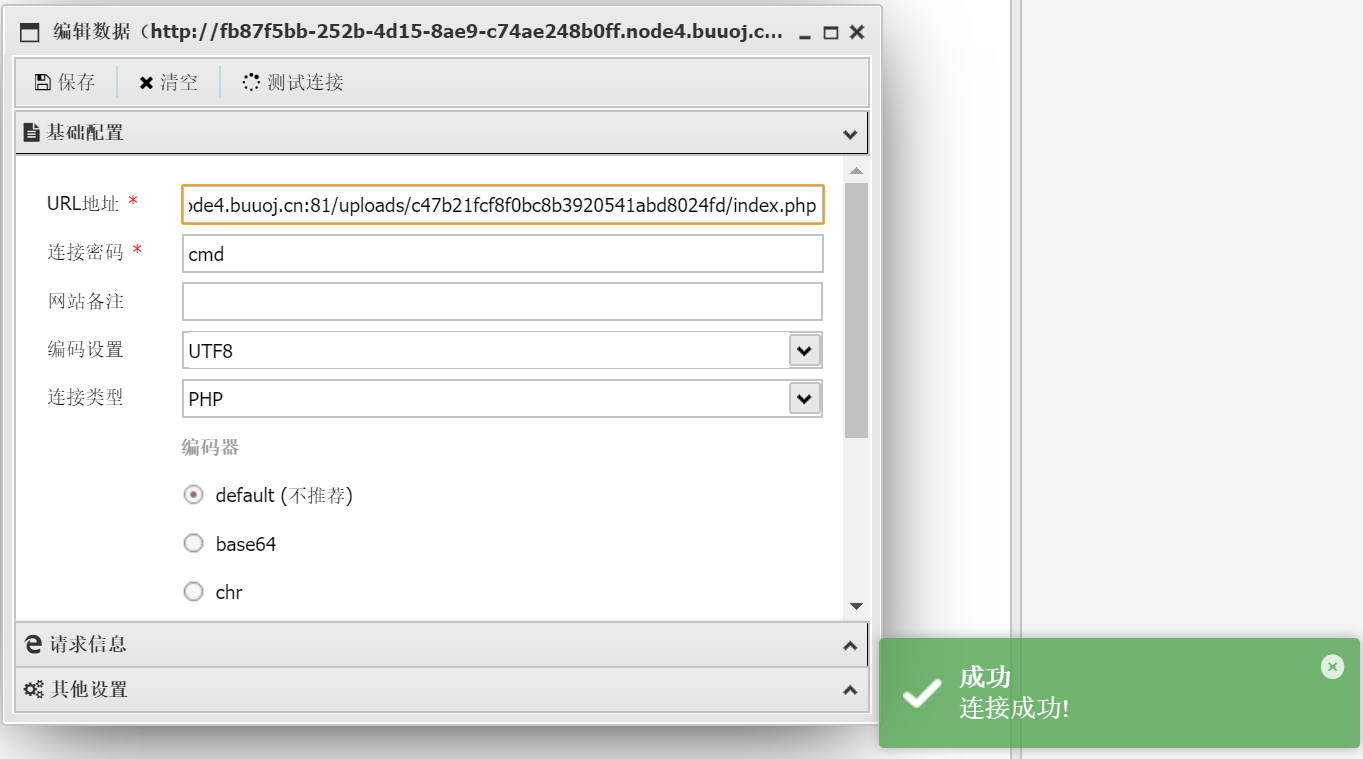Screen dimensions: 1363x759
Task: Click the dialog title 编辑数据 text
Action: point(92,32)
